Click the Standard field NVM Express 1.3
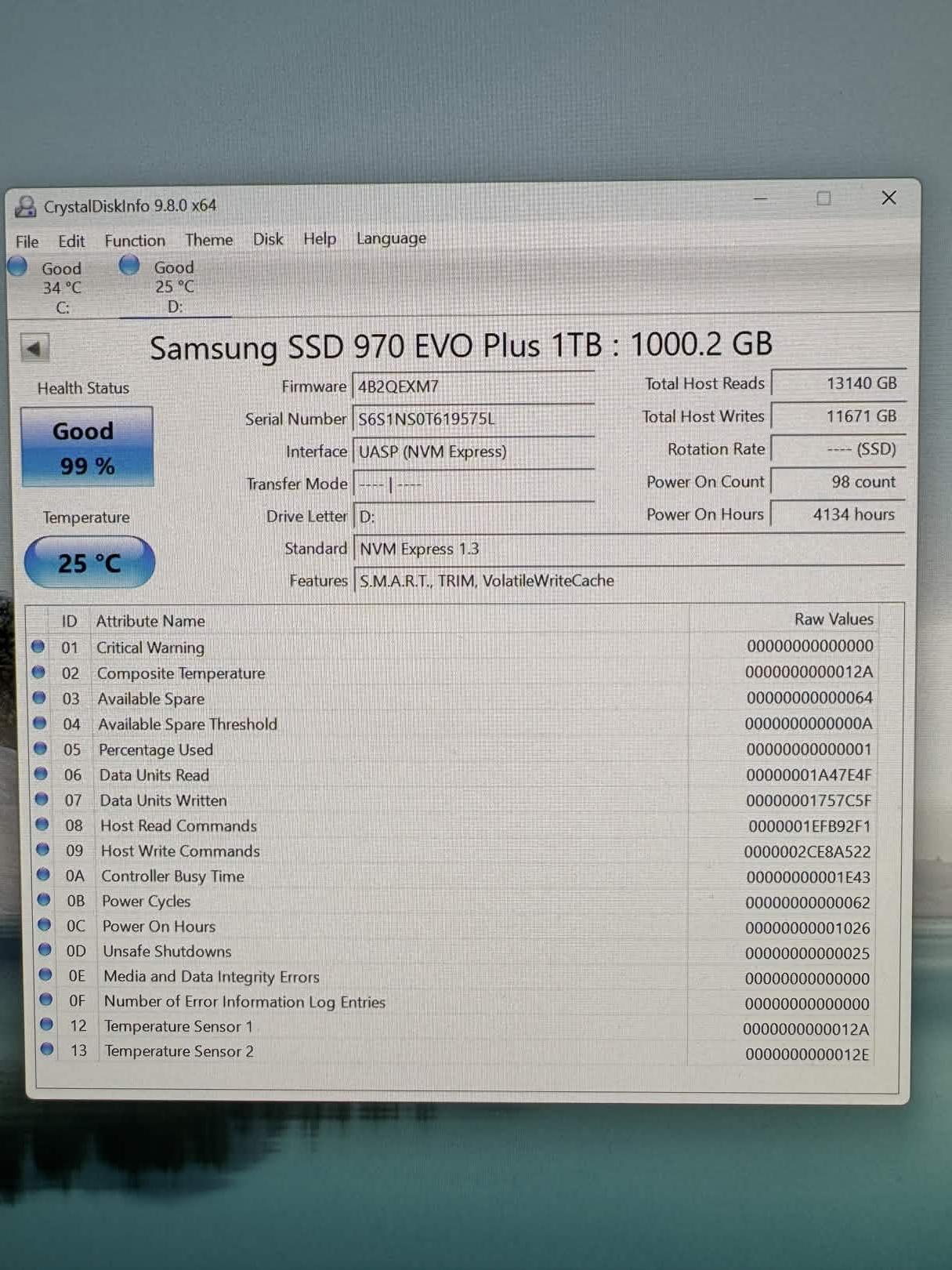 (x=629, y=549)
